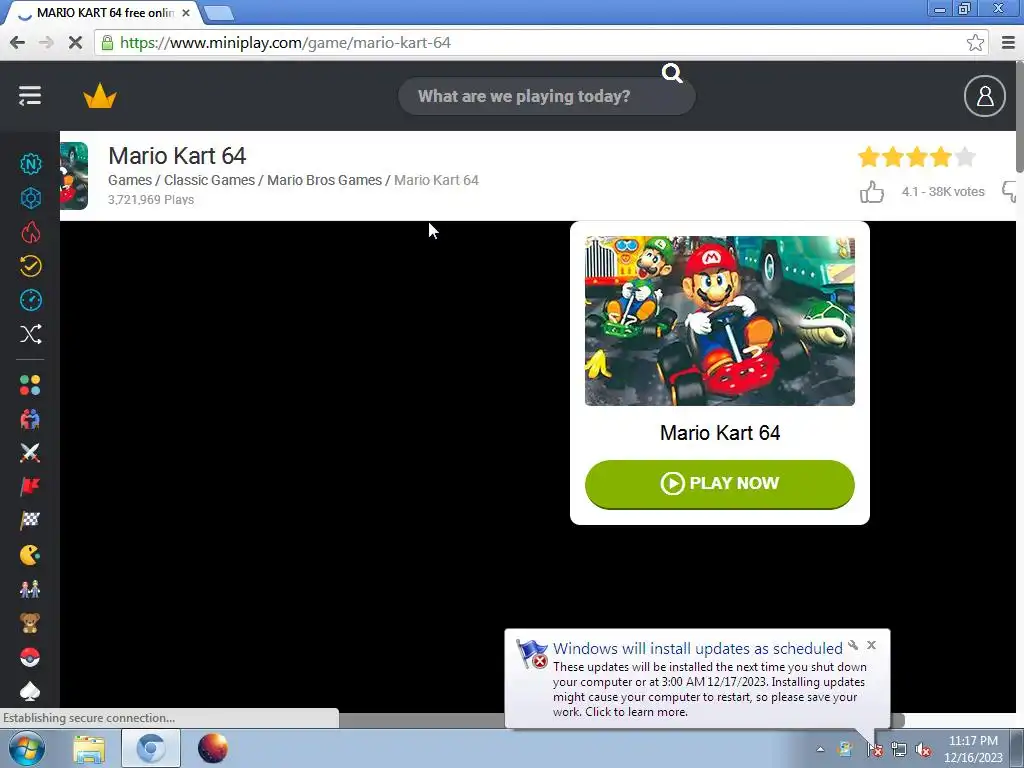Open the red-orange sphere taskbar app
Image resolution: width=1024 pixels, height=768 pixels.
(x=213, y=748)
